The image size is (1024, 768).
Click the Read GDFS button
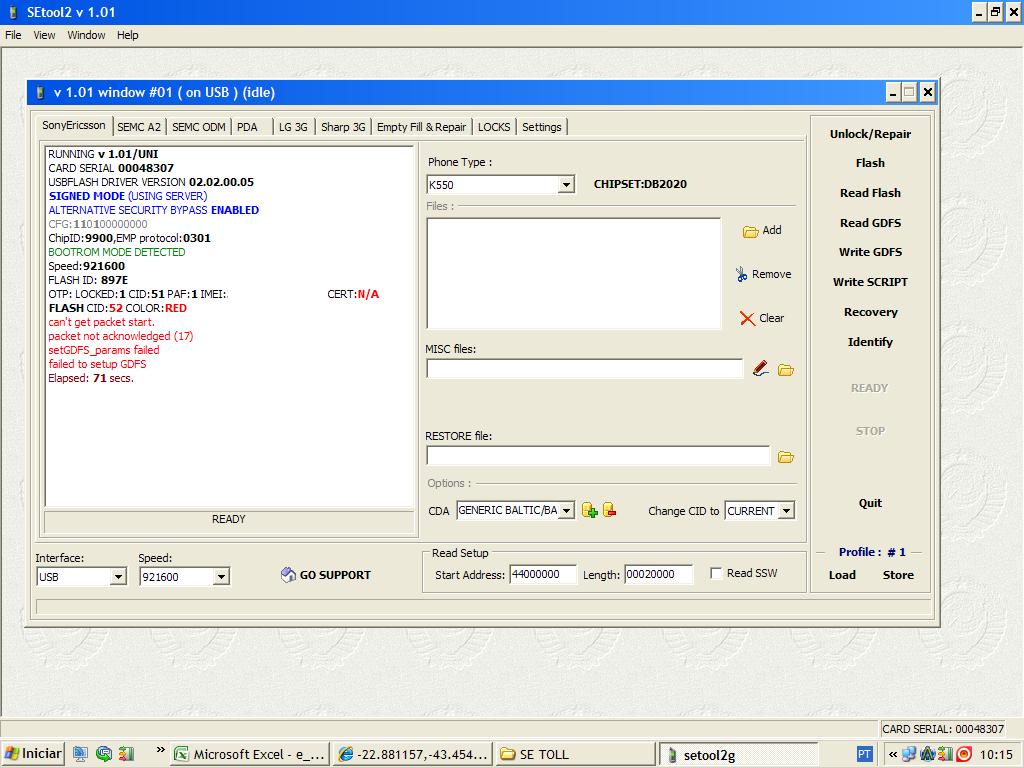pyautogui.click(x=871, y=223)
